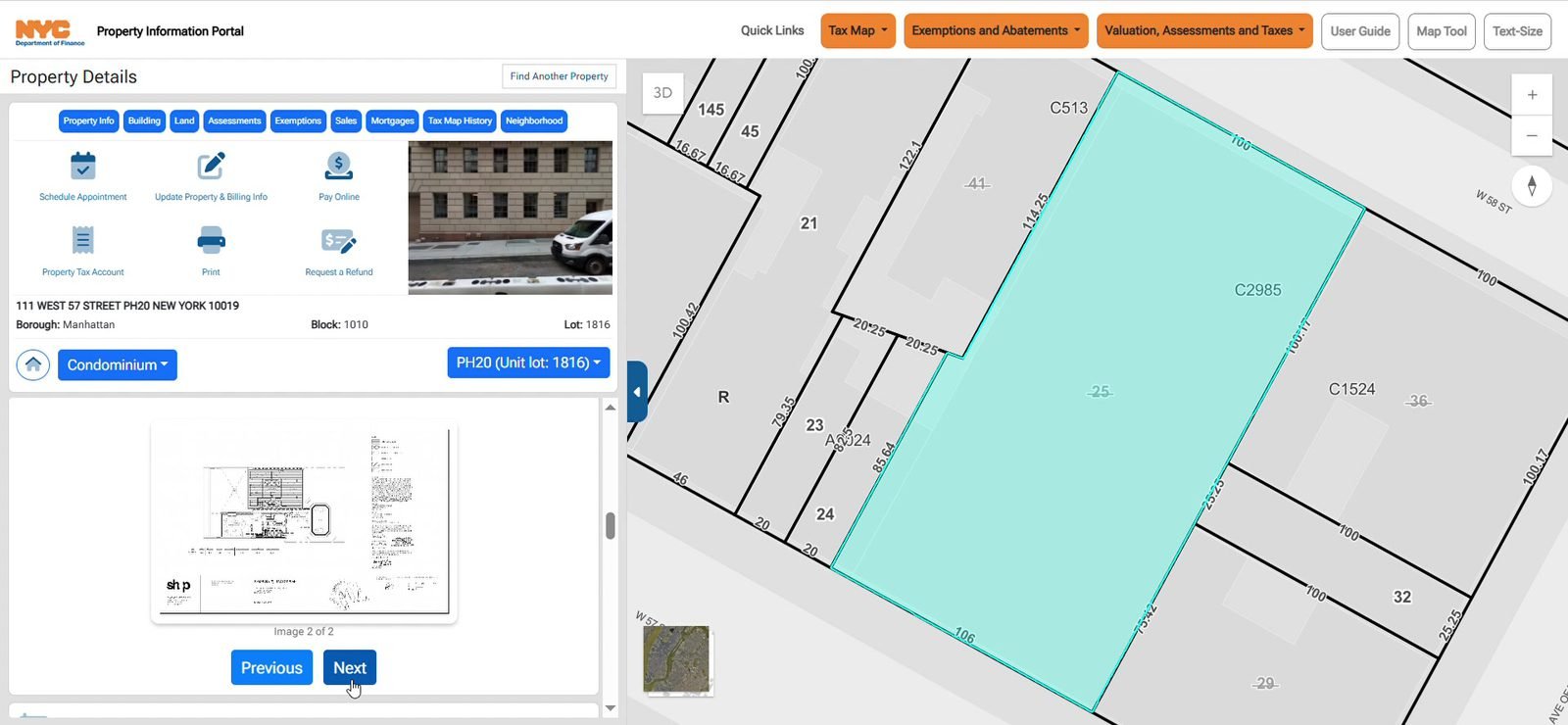Click the Update Property & Billing Info icon
This screenshot has width=1568, height=725.
click(211, 166)
